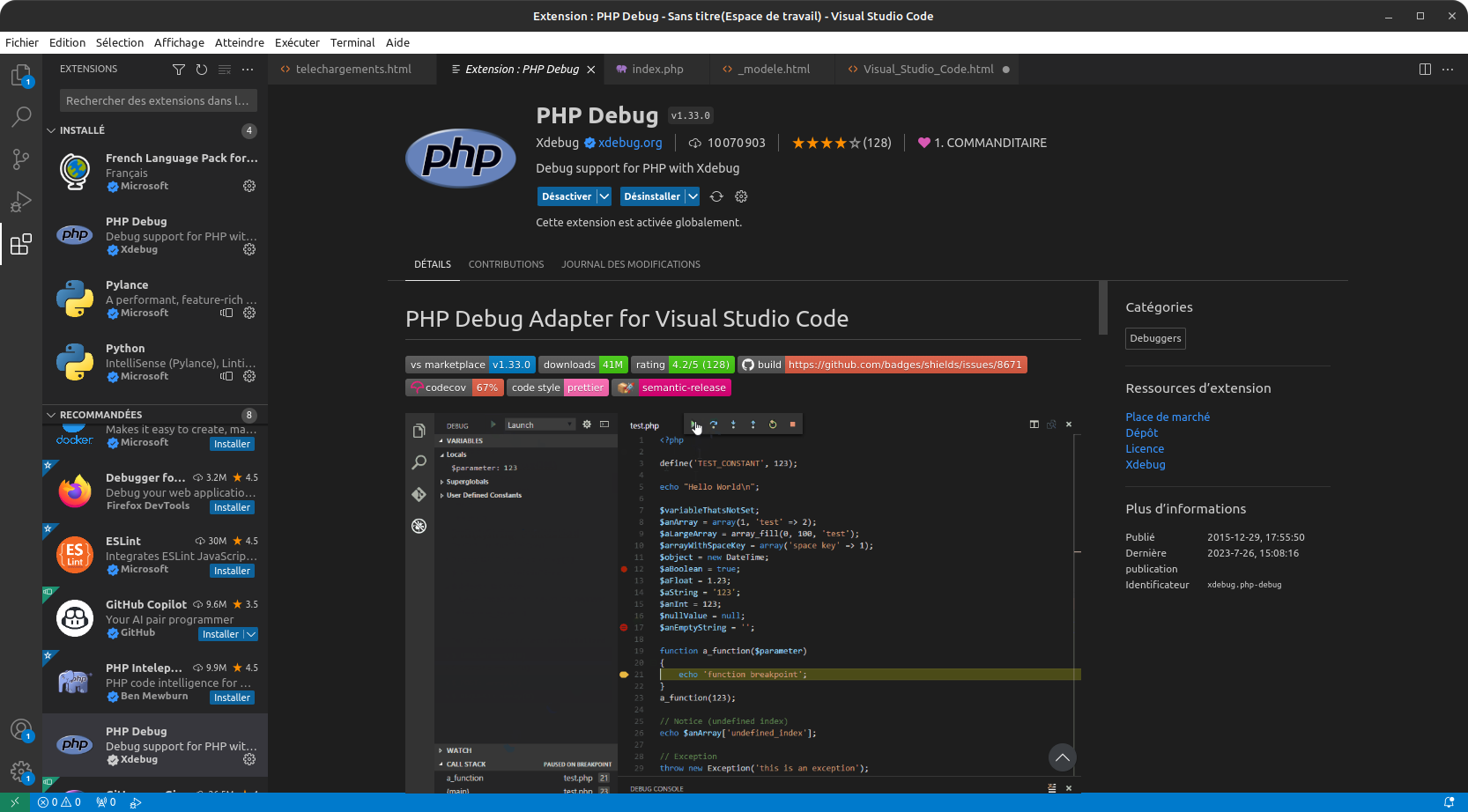Click the extension search input field

(x=159, y=100)
